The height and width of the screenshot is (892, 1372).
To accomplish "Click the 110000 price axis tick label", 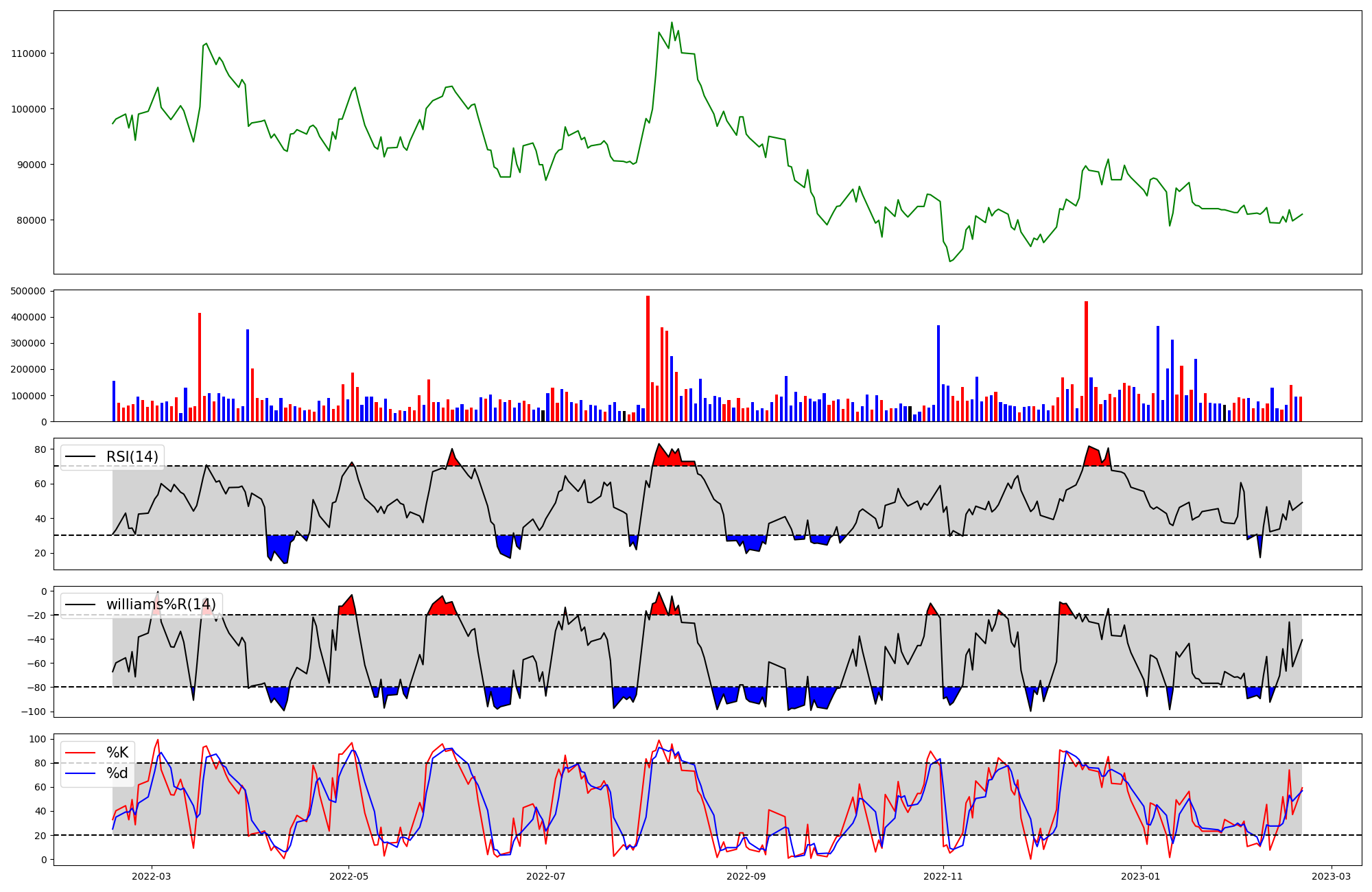I will click(29, 54).
